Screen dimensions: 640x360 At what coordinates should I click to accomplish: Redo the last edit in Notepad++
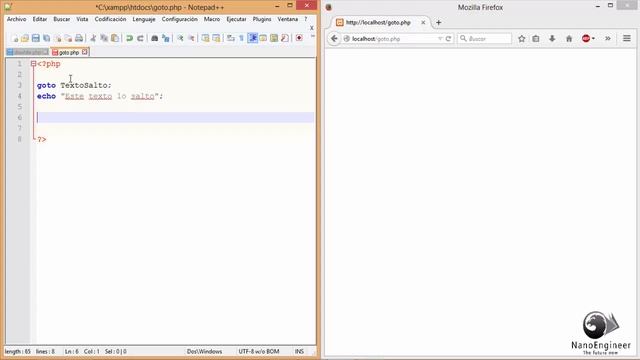140,38
